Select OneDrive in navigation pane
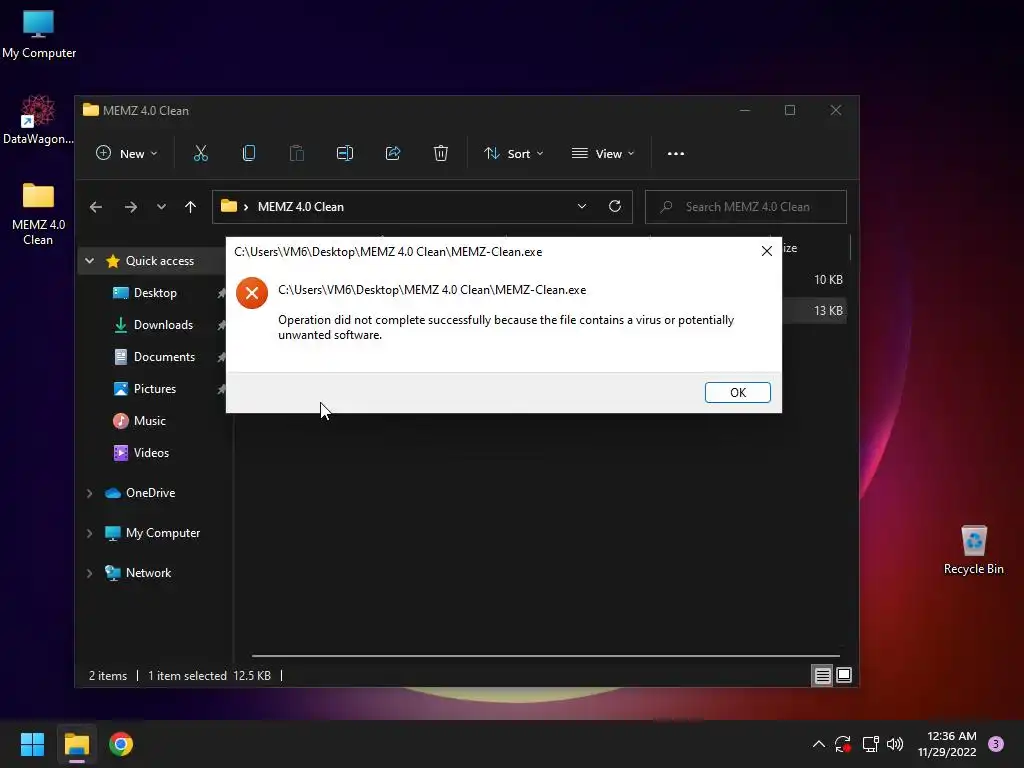This screenshot has width=1024, height=768. pyautogui.click(x=150, y=493)
